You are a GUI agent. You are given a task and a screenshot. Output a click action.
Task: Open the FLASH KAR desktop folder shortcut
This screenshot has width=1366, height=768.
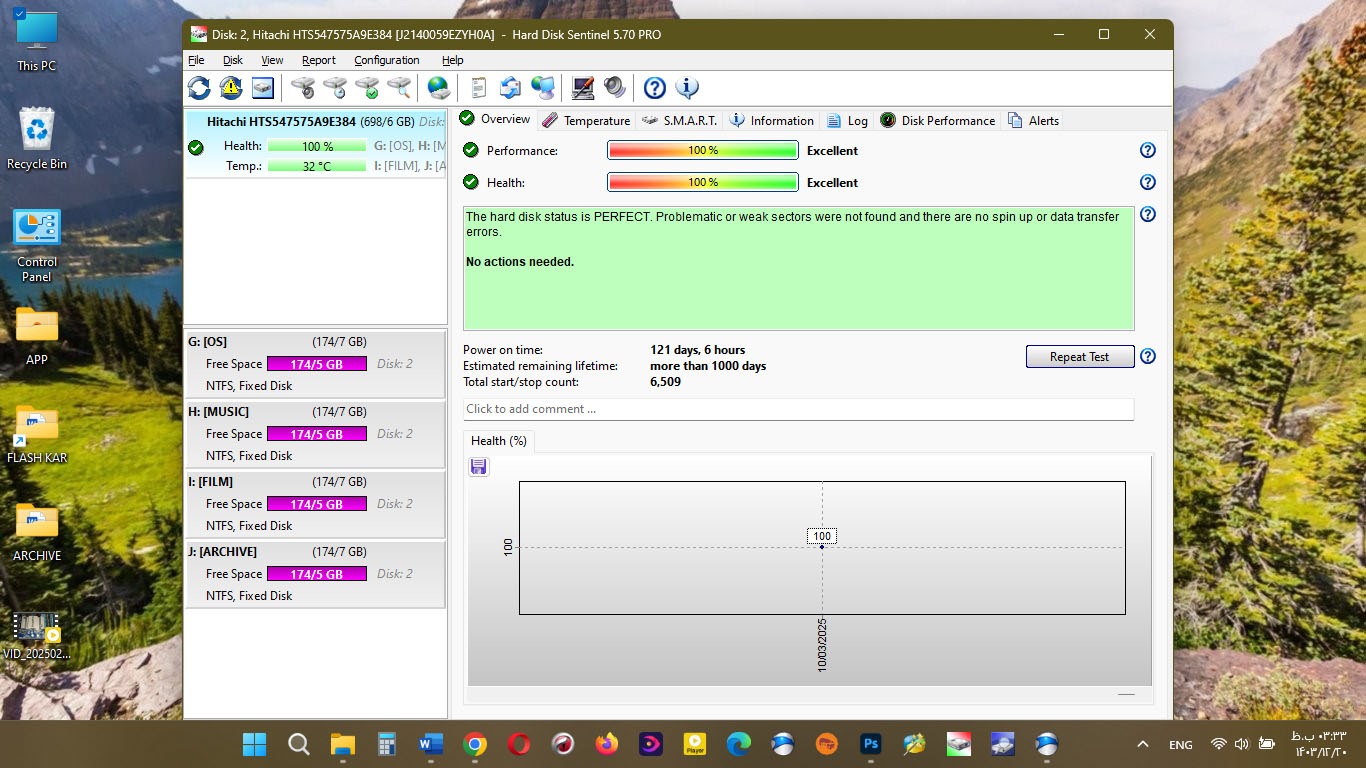tap(37, 435)
